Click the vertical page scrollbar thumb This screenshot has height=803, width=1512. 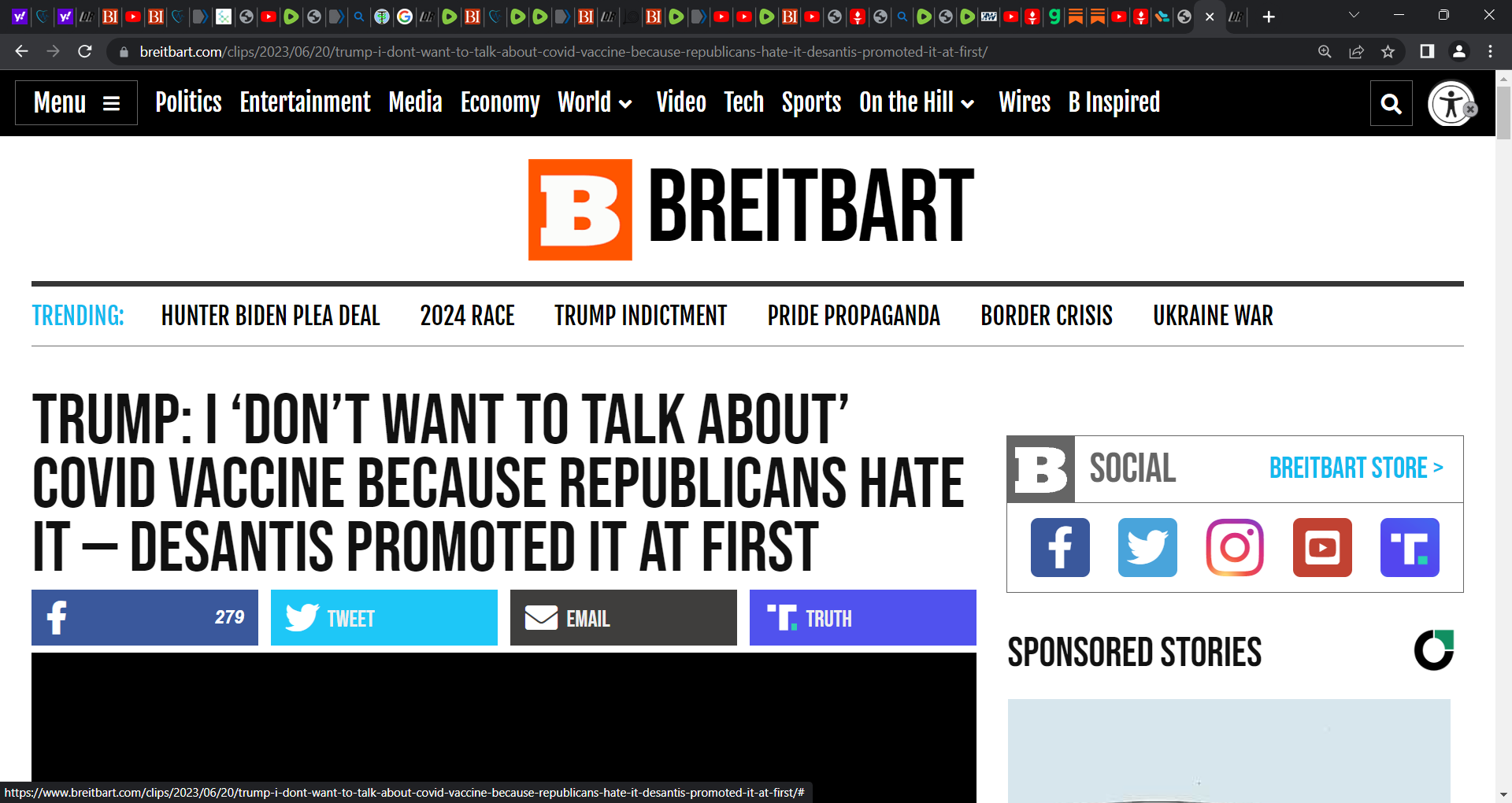[1503, 113]
